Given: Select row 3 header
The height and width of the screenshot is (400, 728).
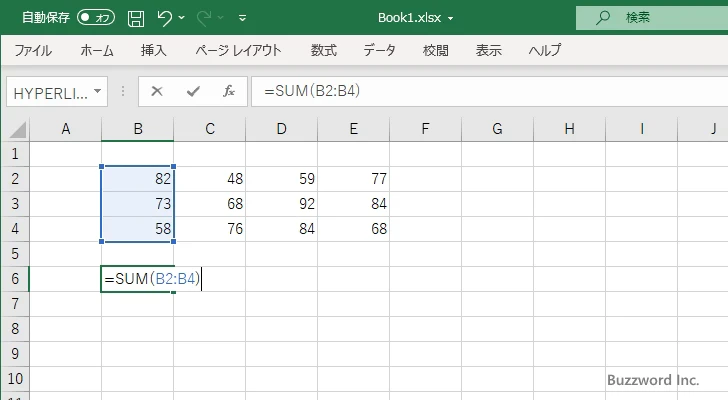Looking at the screenshot, I should 15,204.
